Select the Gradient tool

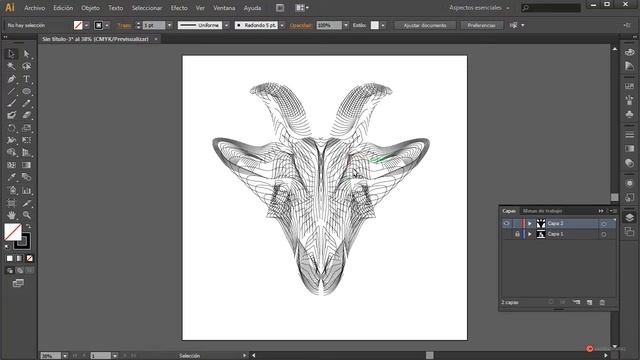tap(27, 165)
